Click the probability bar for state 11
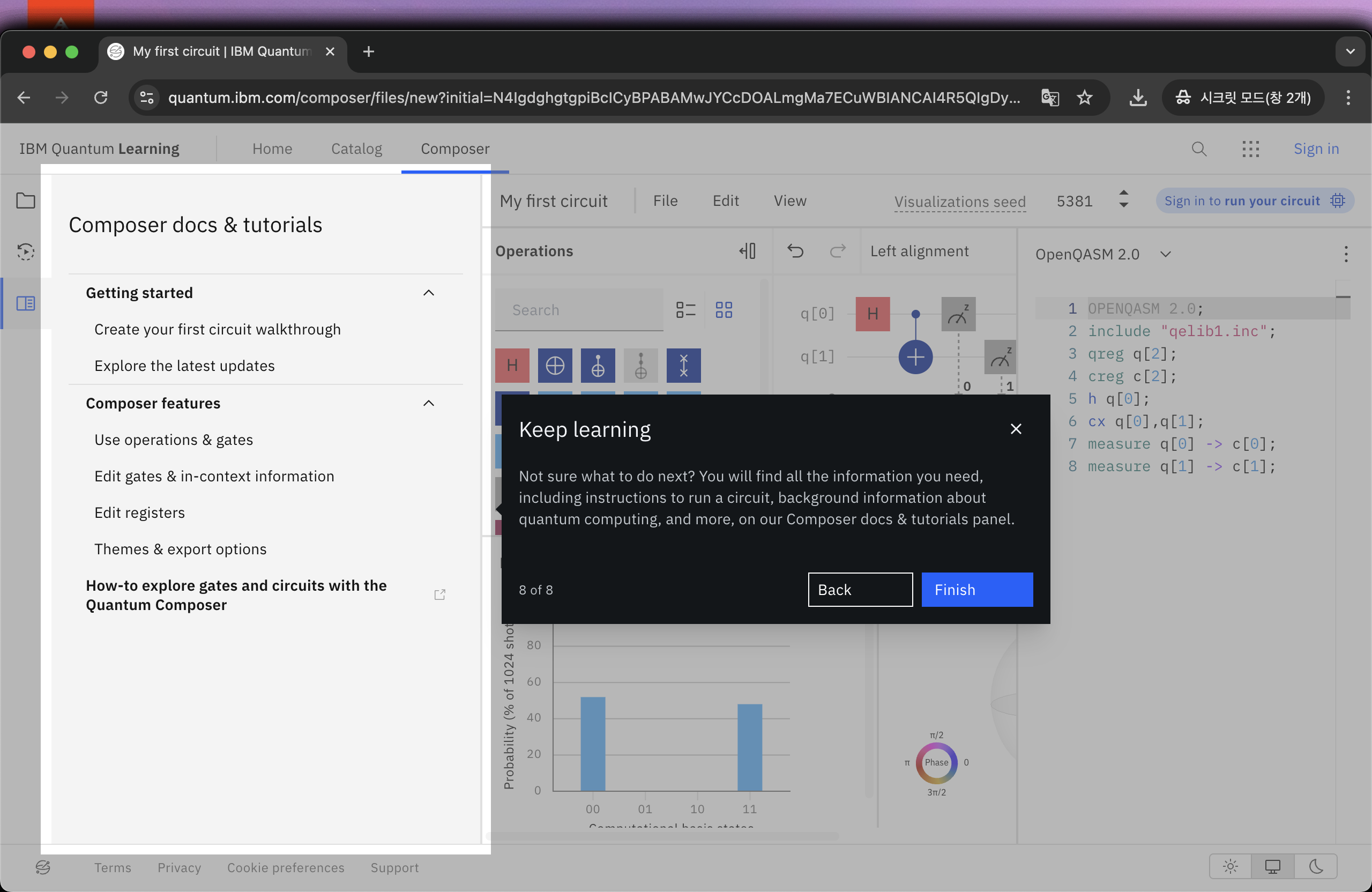The width and height of the screenshot is (1372, 892). [x=749, y=747]
